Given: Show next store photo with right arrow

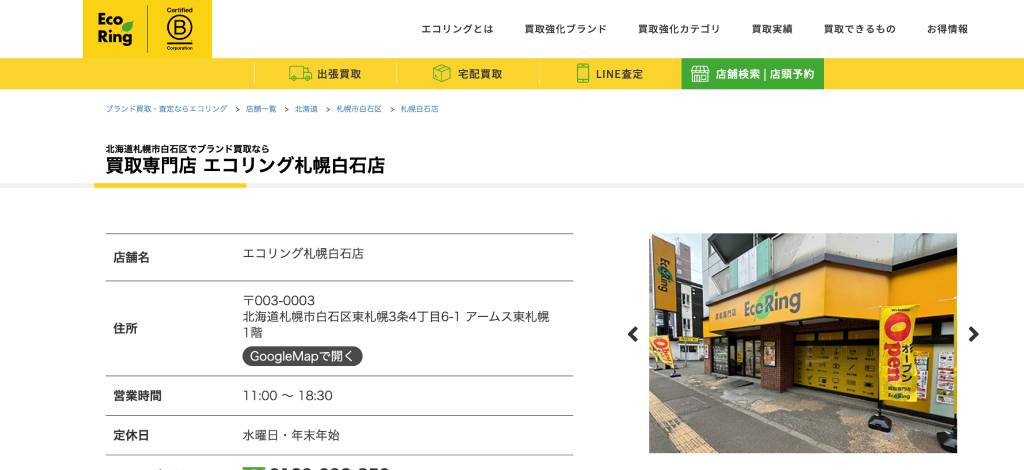Looking at the screenshot, I should point(973,334).
